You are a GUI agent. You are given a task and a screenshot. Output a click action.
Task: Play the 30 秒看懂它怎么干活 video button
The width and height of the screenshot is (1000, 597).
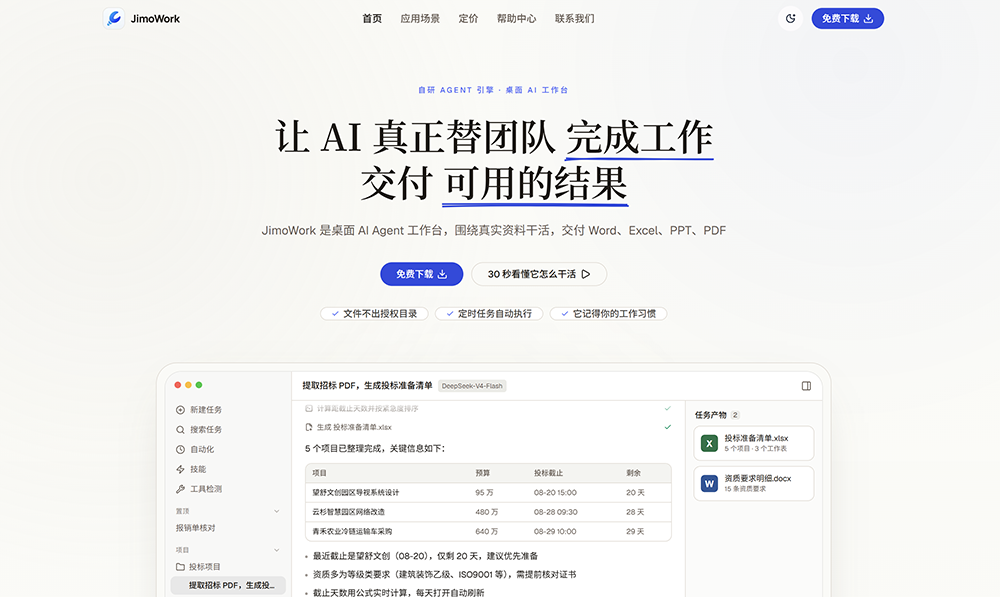(539, 274)
